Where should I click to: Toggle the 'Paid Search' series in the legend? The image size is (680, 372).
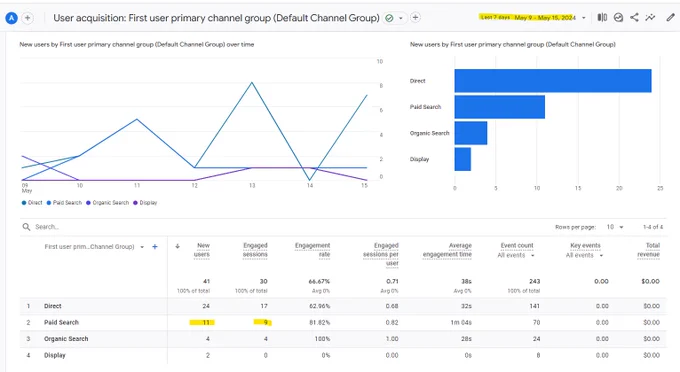(64, 202)
